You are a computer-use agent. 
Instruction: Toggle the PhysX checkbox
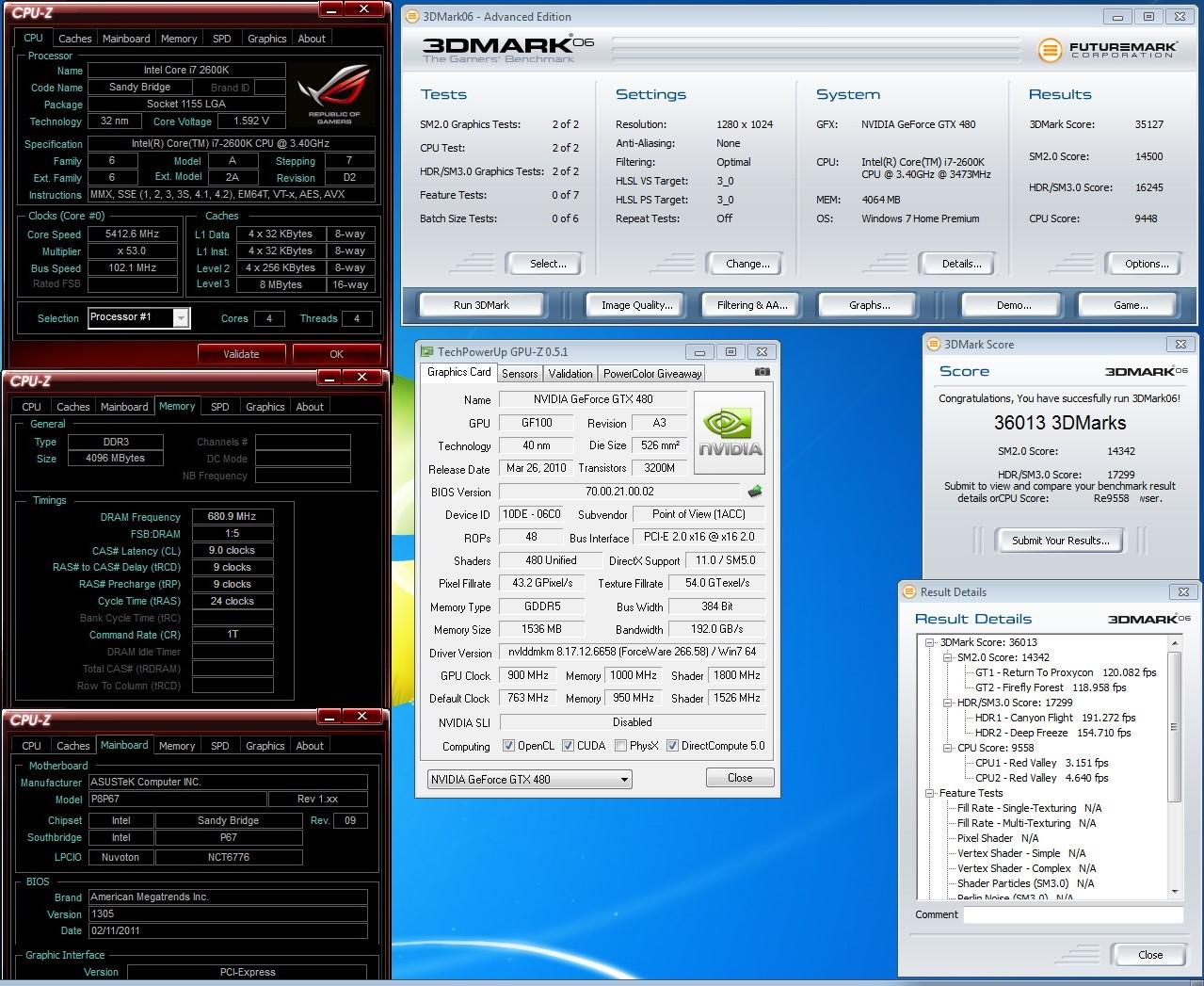(x=620, y=746)
